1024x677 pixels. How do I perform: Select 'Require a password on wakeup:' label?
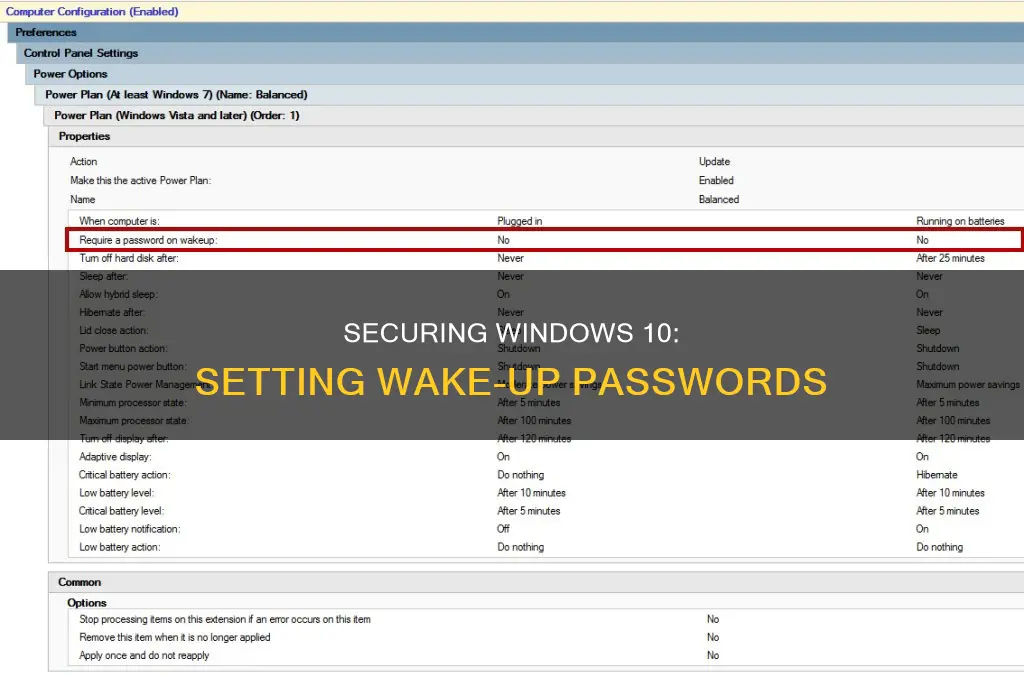(x=148, y=240)
